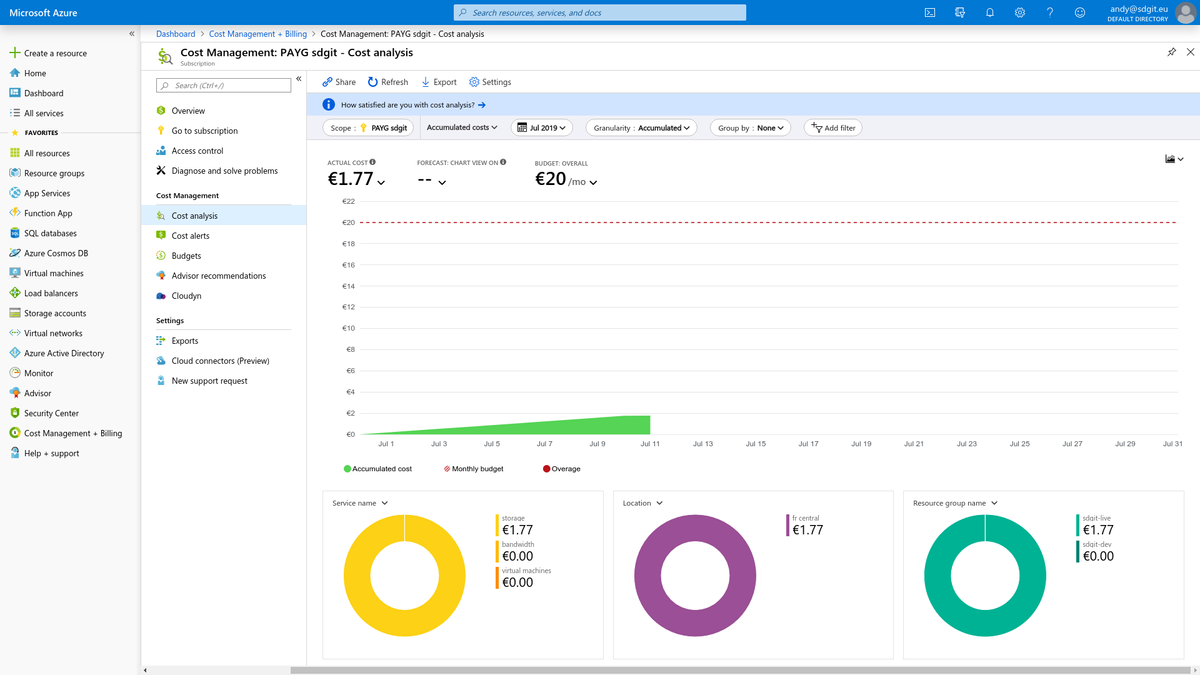Screen dimensions: 1200x675
Task: Open Azure Cloud Shell from the top bar
Action: 928,12
